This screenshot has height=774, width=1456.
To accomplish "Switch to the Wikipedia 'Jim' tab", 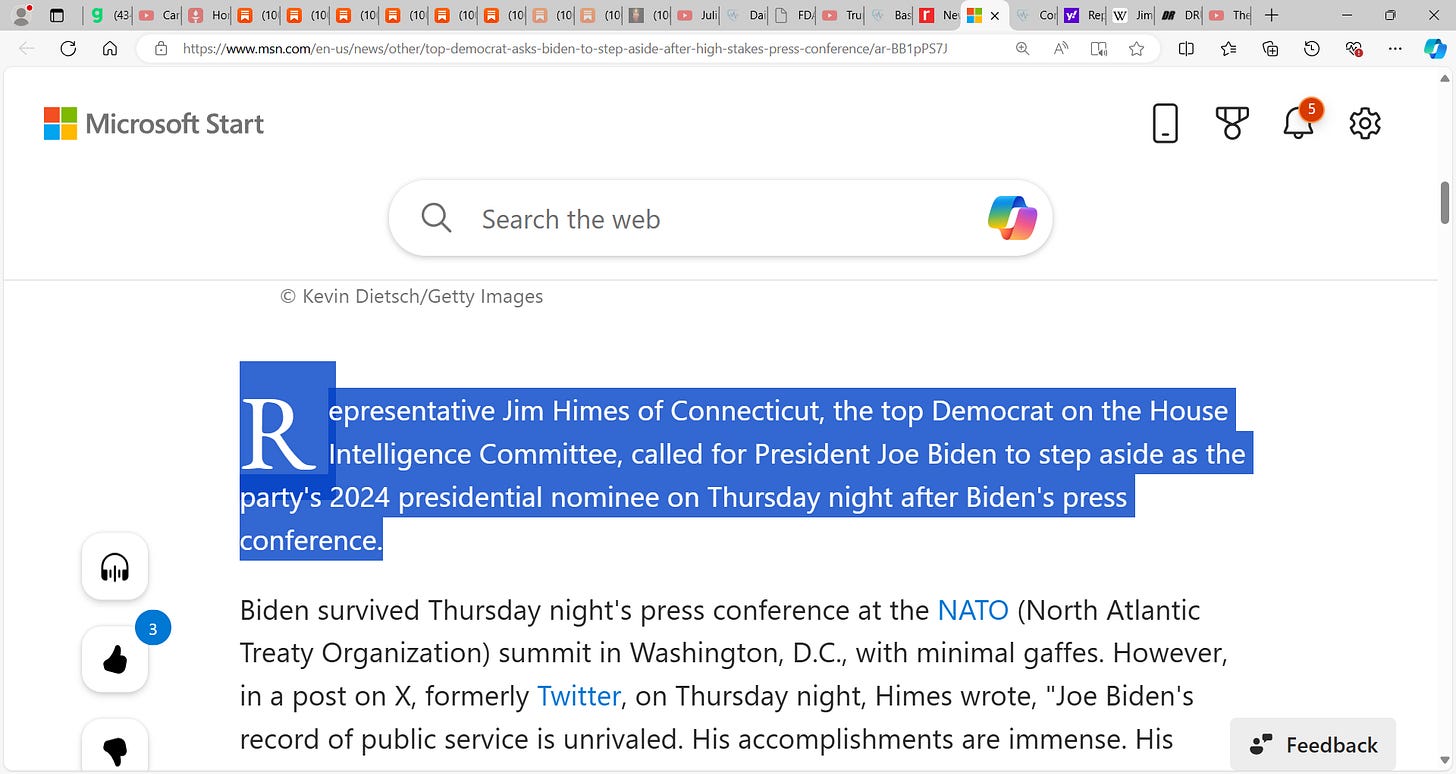I will 1134,15.
